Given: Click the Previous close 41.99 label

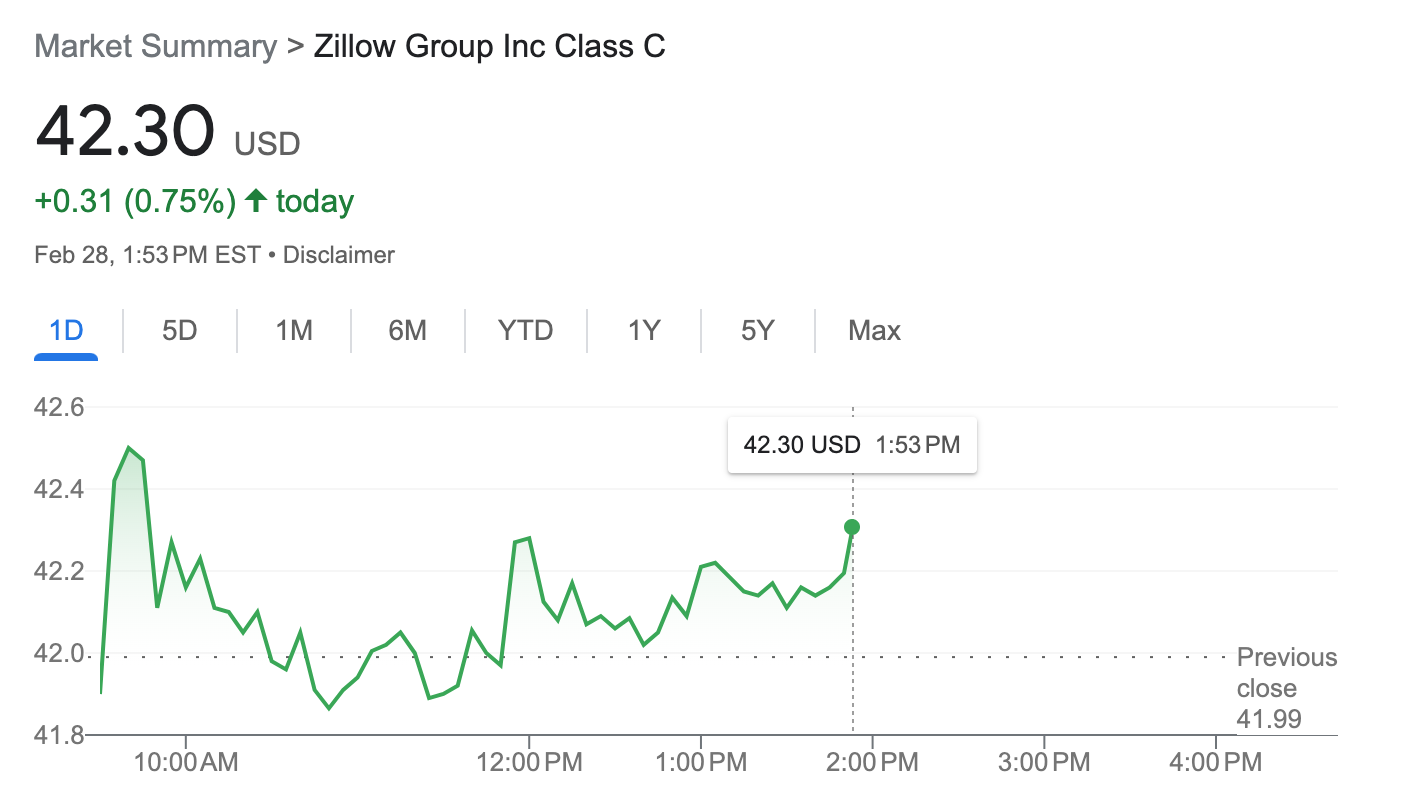Looking at the screenshot, I should coord(1286,688).
